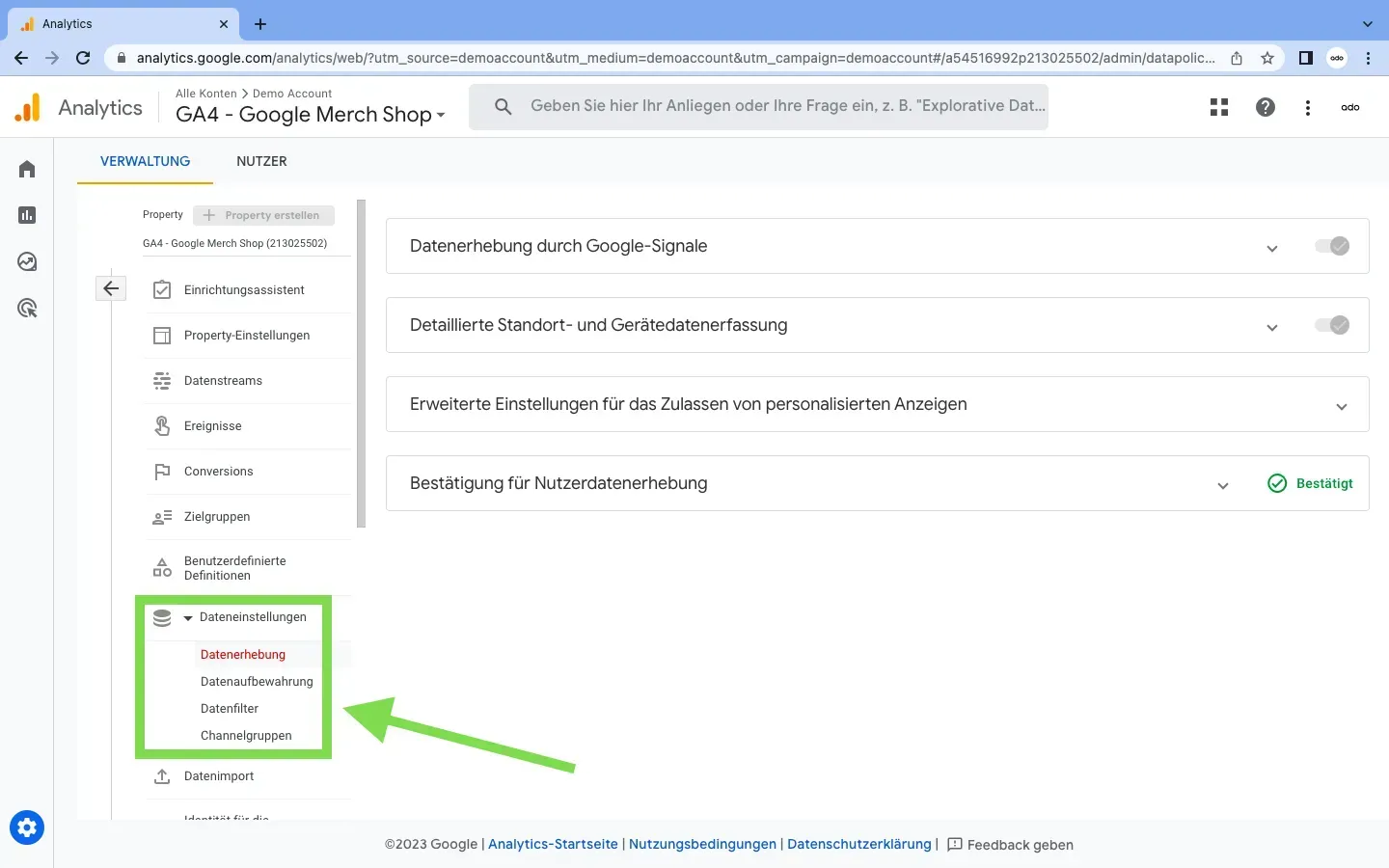
Task: Open the Datenschutzerklärung link
Action: pyautogui.click(x=859, y=844)
